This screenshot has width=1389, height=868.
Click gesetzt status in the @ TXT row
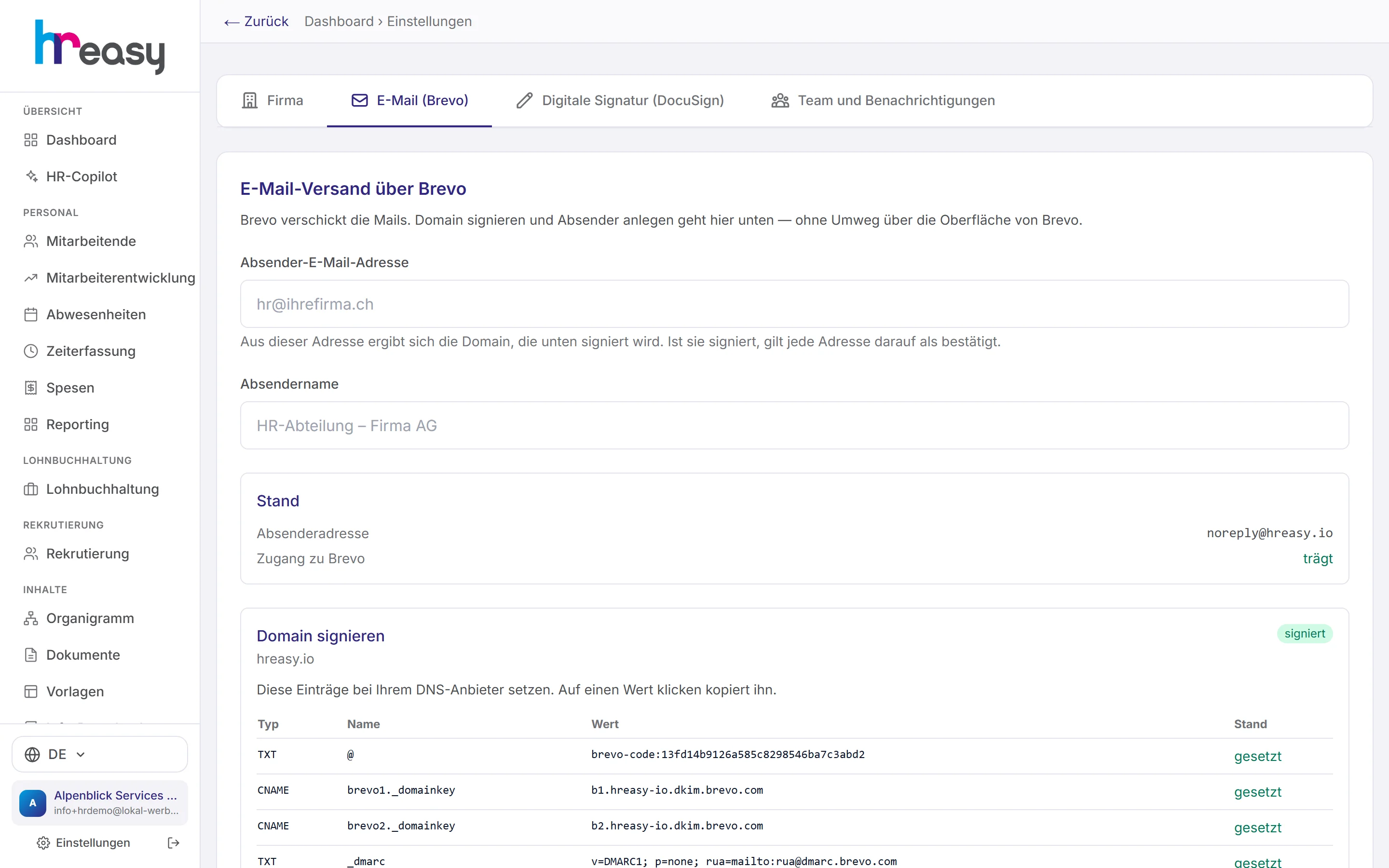pyautogui.click(x=1257, y=756)
